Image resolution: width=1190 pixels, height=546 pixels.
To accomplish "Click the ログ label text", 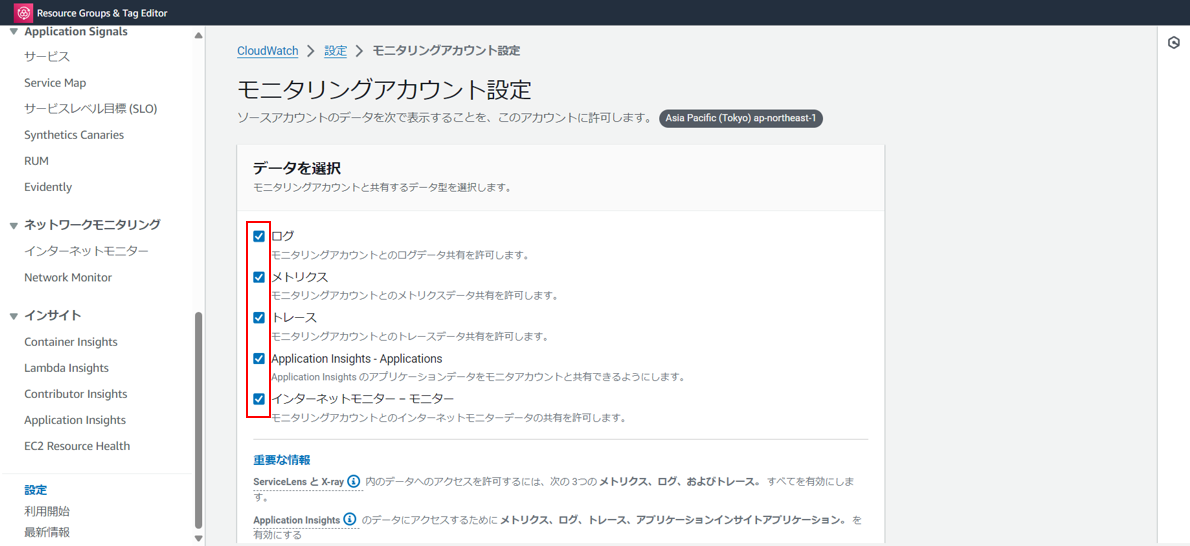I will tap(282, 236).
